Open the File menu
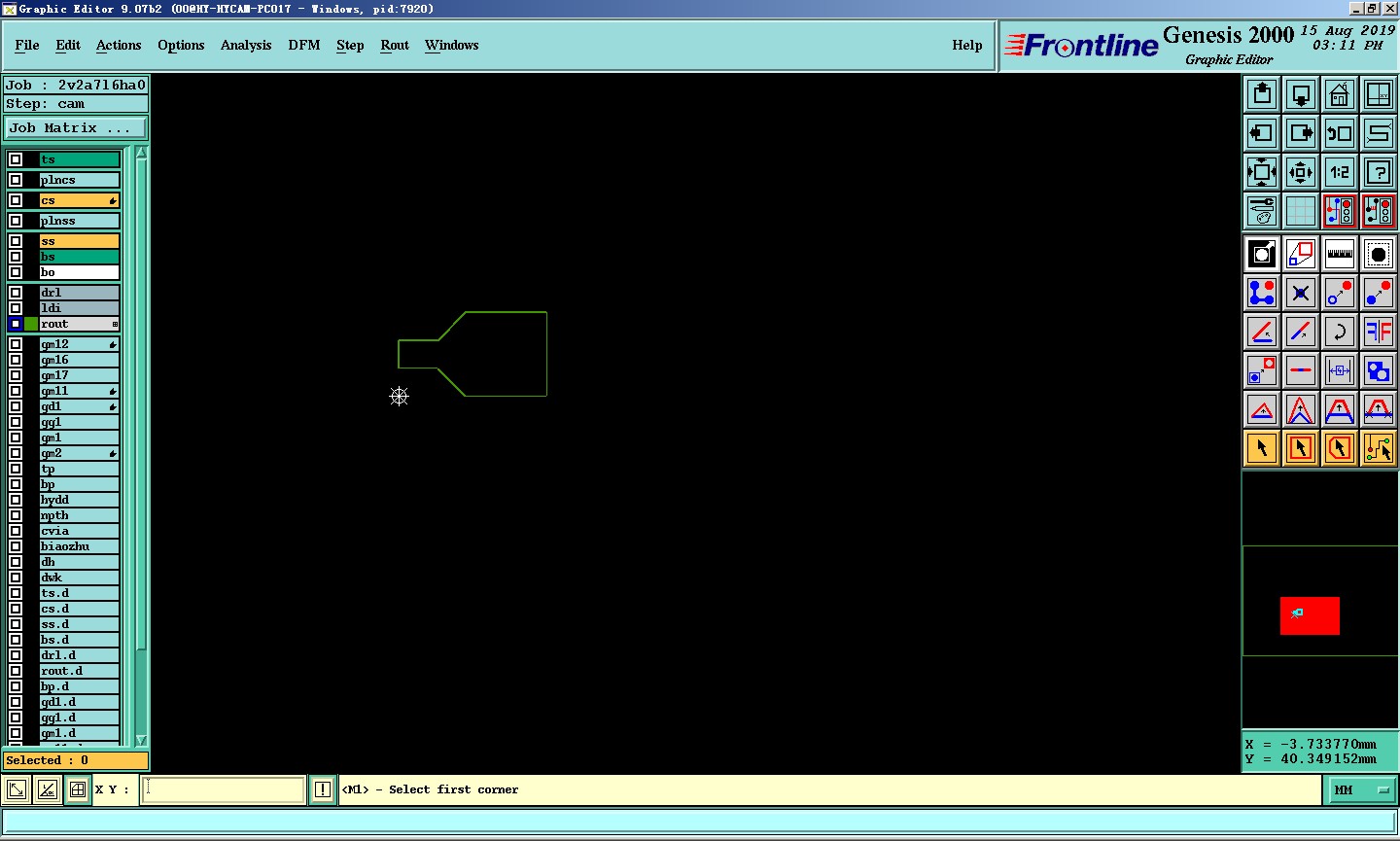This screenshot has height=841, width=1400. [x=27, y=46]
